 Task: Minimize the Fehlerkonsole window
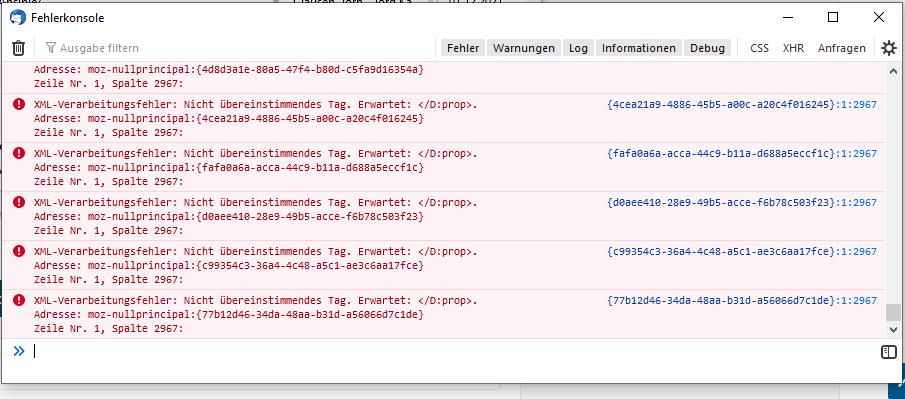[x=787, y=17]
